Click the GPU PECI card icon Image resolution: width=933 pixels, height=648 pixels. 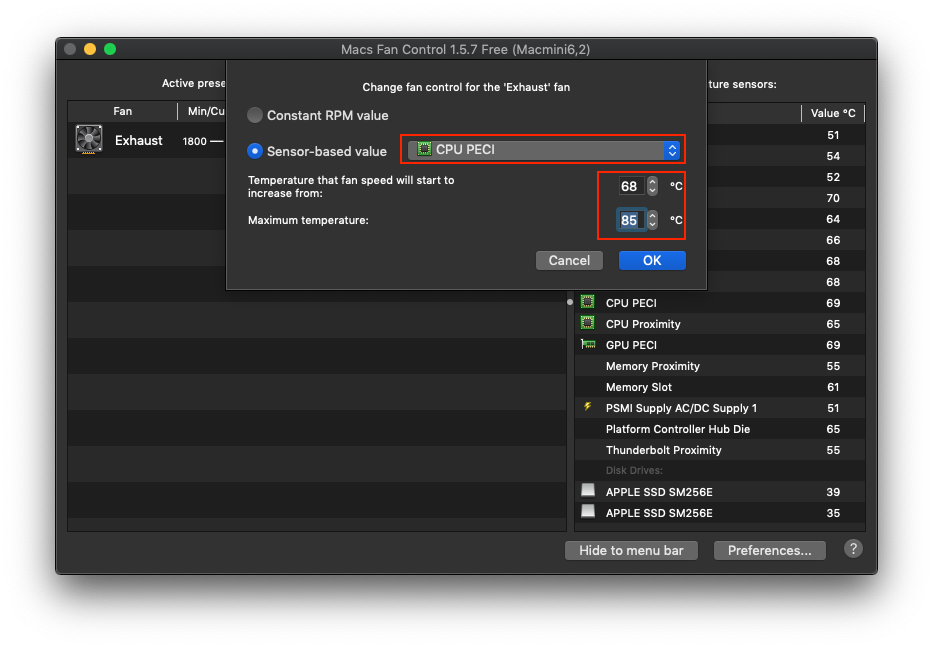(588, 344)
